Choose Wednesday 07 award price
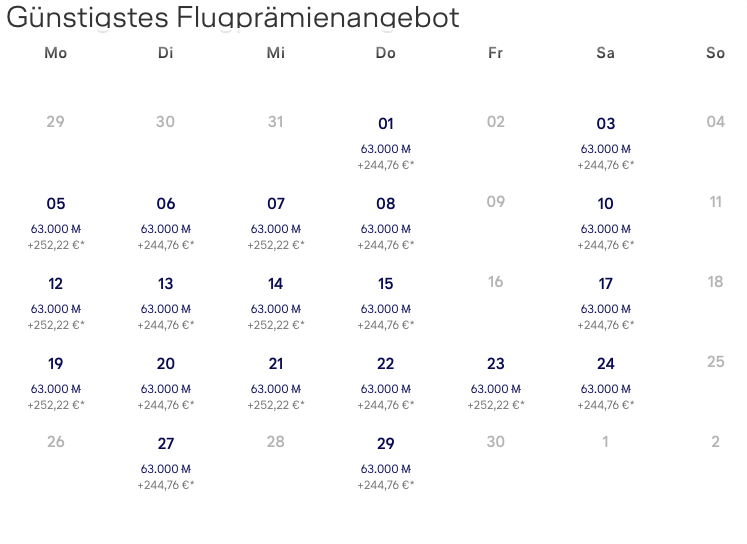Screen dimensions: 747x544 pos(276,221)
